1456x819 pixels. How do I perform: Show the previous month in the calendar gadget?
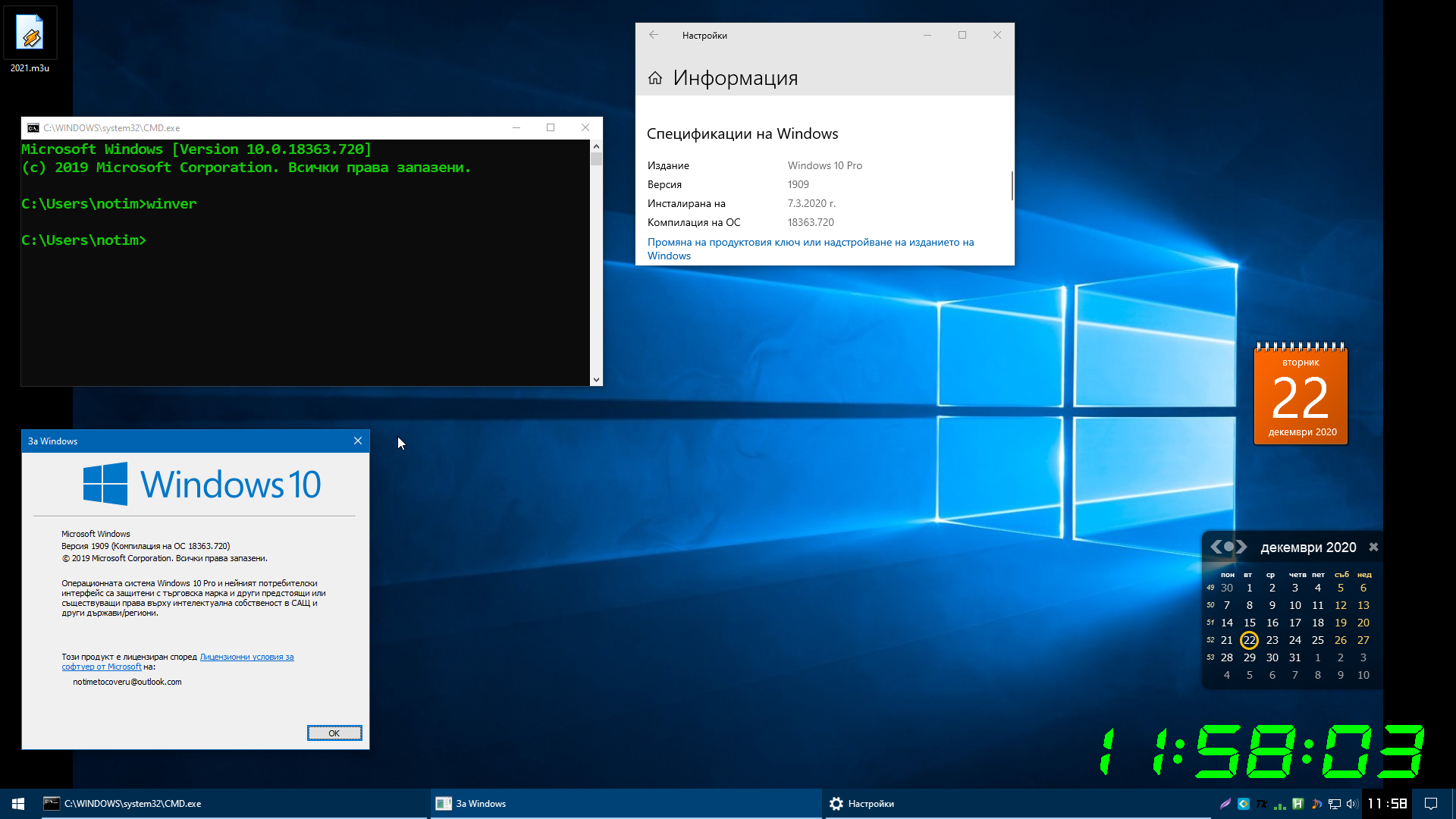point(1216,547)
